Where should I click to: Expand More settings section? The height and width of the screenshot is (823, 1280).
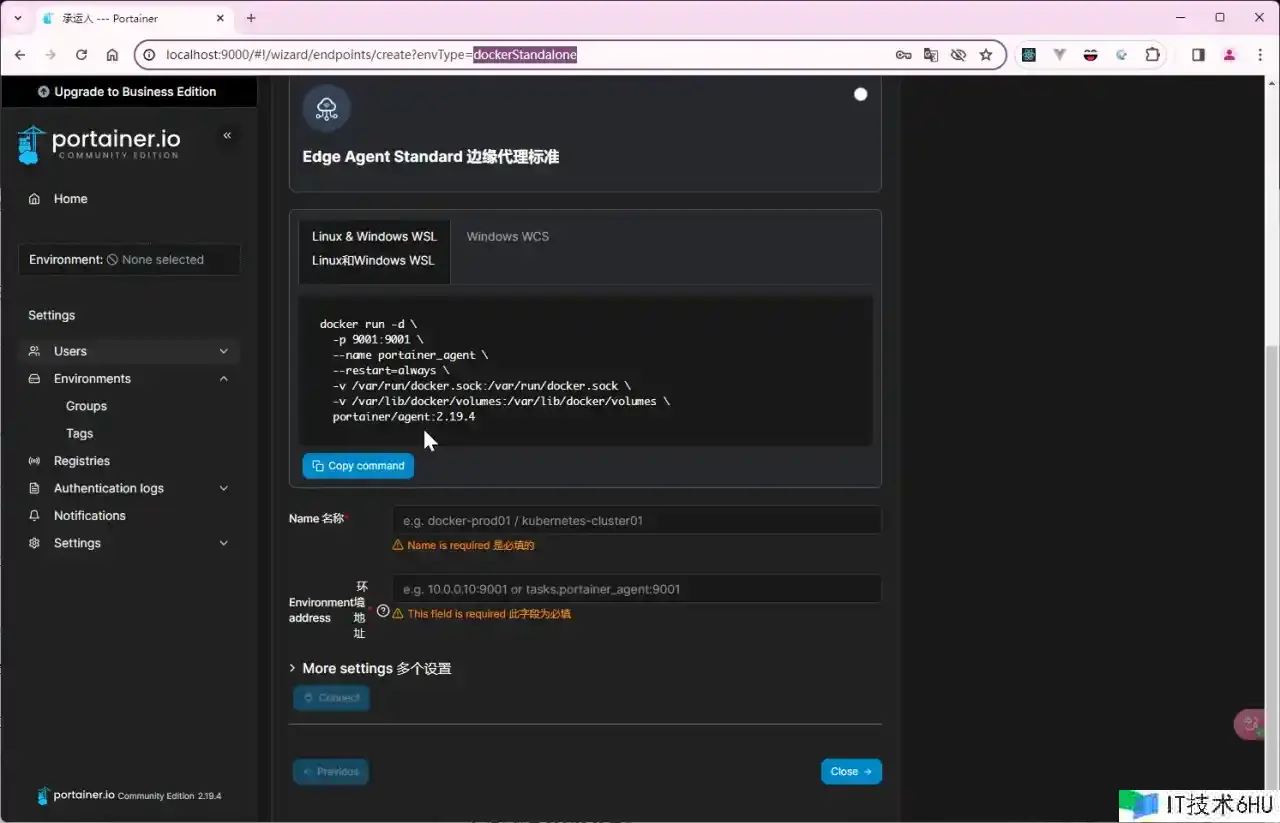(370, 668)
